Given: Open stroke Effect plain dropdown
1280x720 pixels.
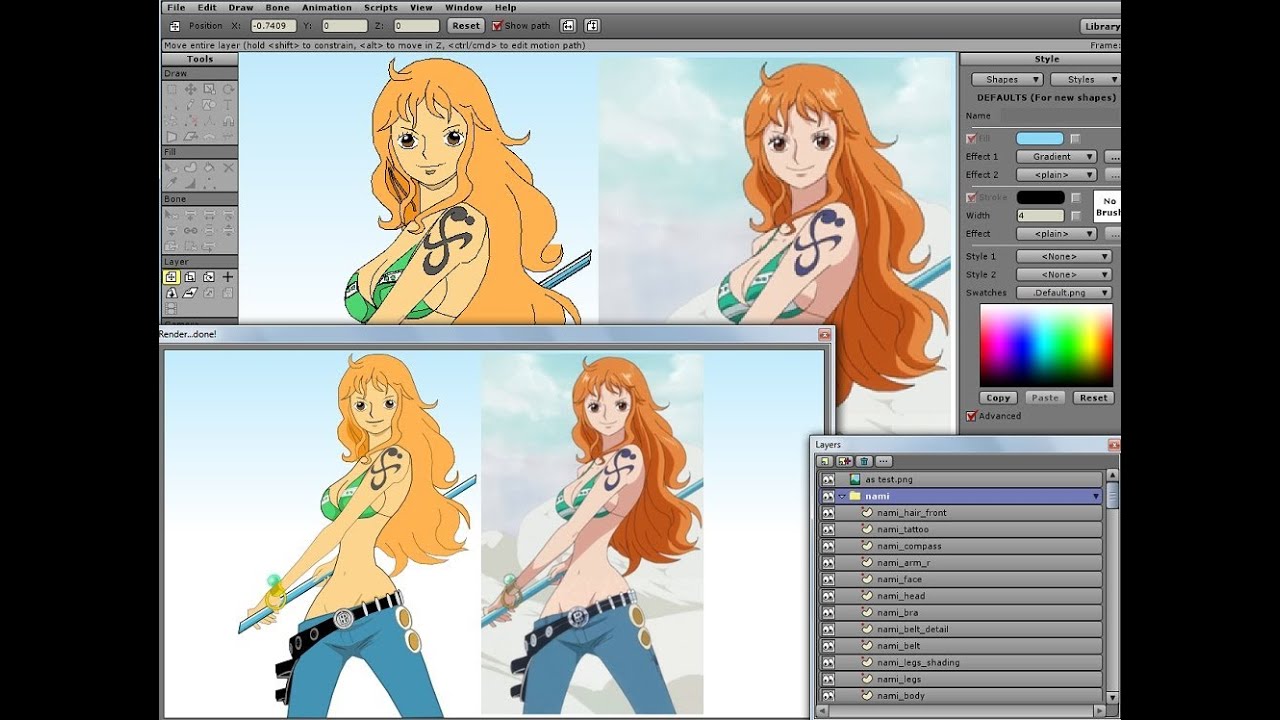Looking at the screenshot, I should 1057,234.
